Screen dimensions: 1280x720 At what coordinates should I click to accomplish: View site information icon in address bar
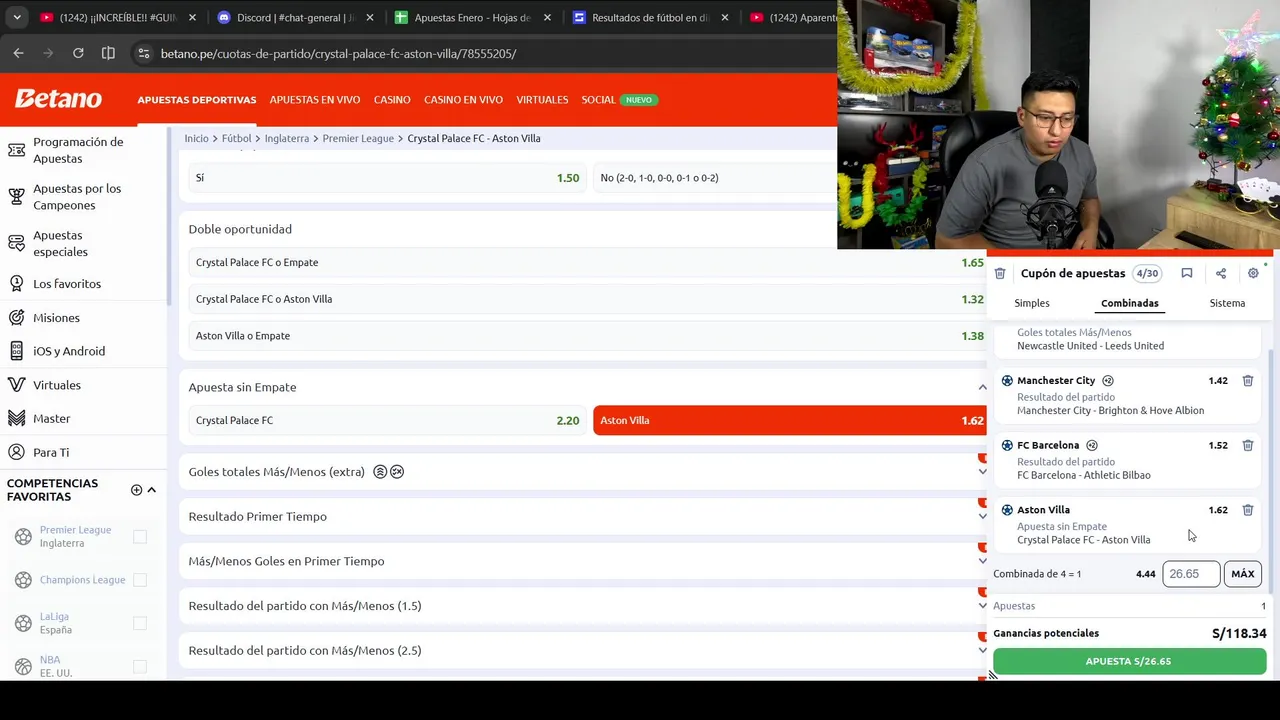click(x=143, y=53)
